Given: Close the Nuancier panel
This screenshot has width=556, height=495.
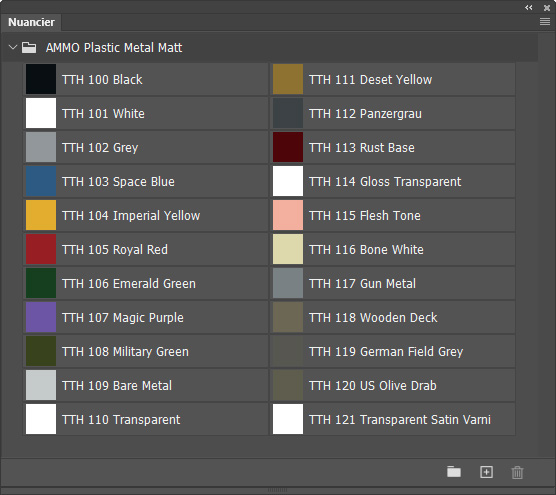Looking at the screenshot, I should coord(547,7).
